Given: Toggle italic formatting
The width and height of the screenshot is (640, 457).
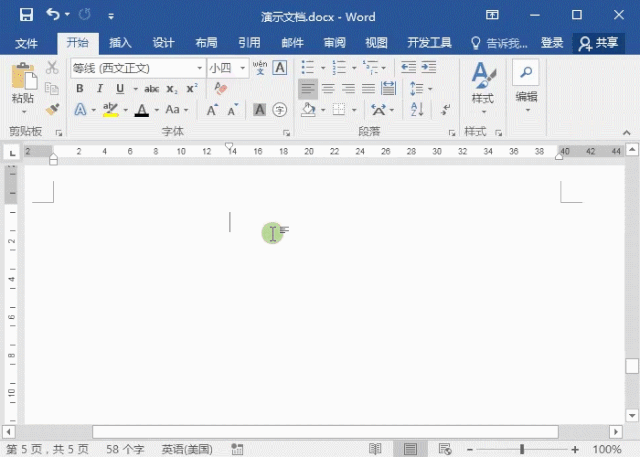Looking at the screenshot, I should coord(100,89).
